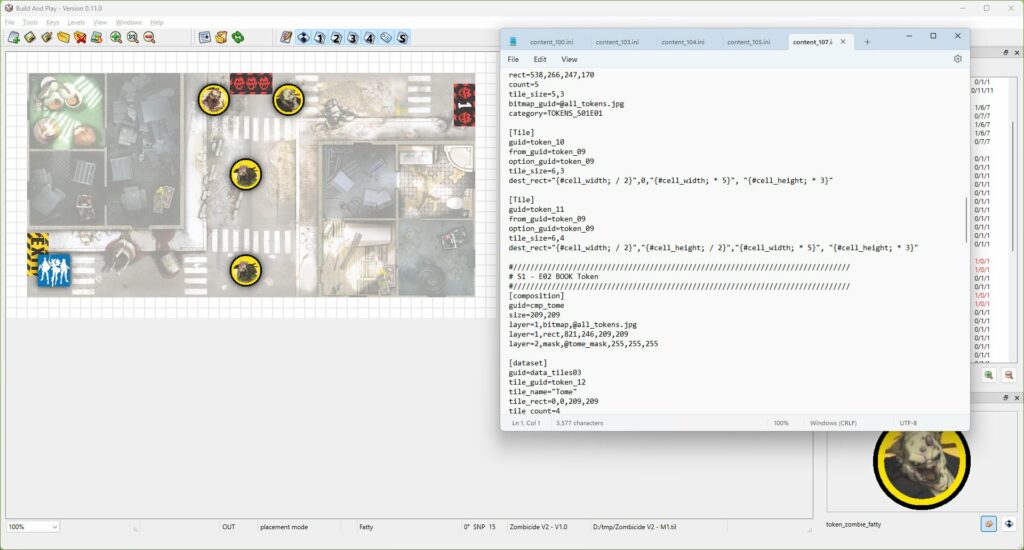This screenshot has height=550, width=1024.
Task: Switch to content_100.ini tab in Notepad
Action: [x=552, y=42]
